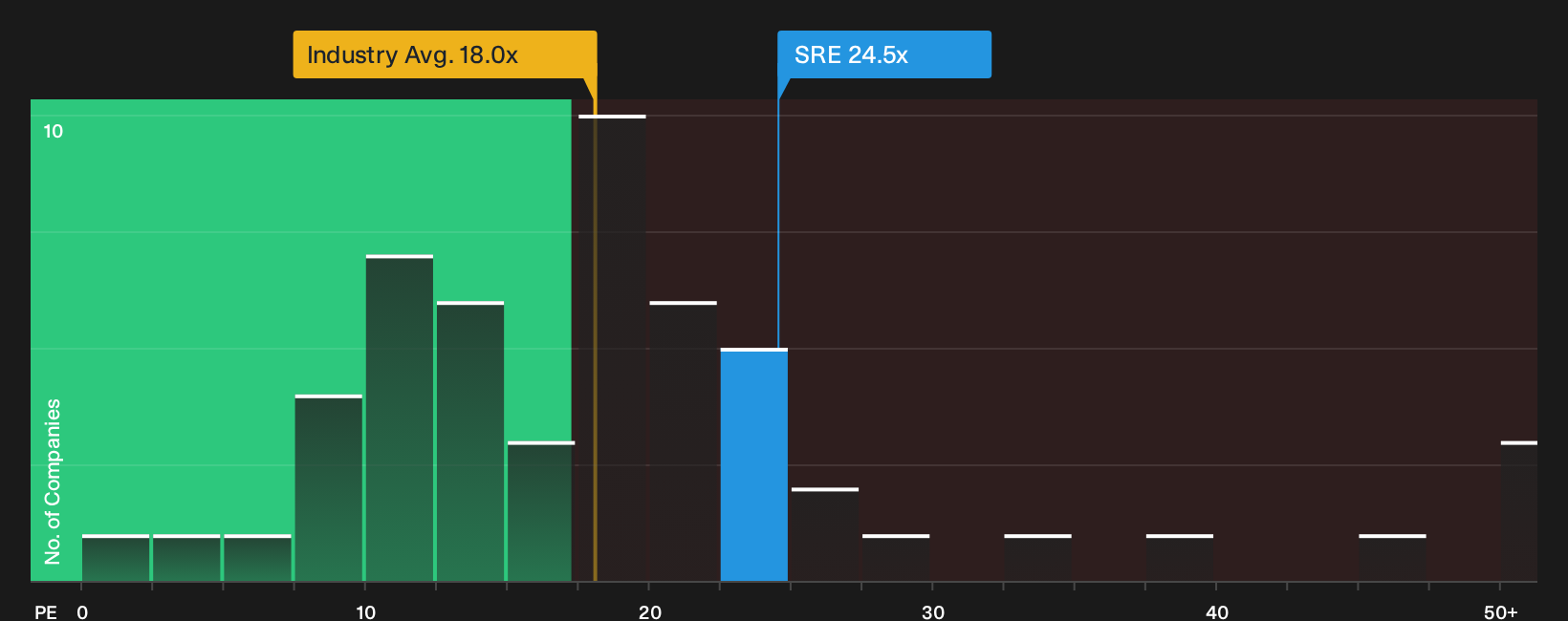Screen dimensions: 1568x621
Task: Click the PE axis title text
Action: coord(46,611)
